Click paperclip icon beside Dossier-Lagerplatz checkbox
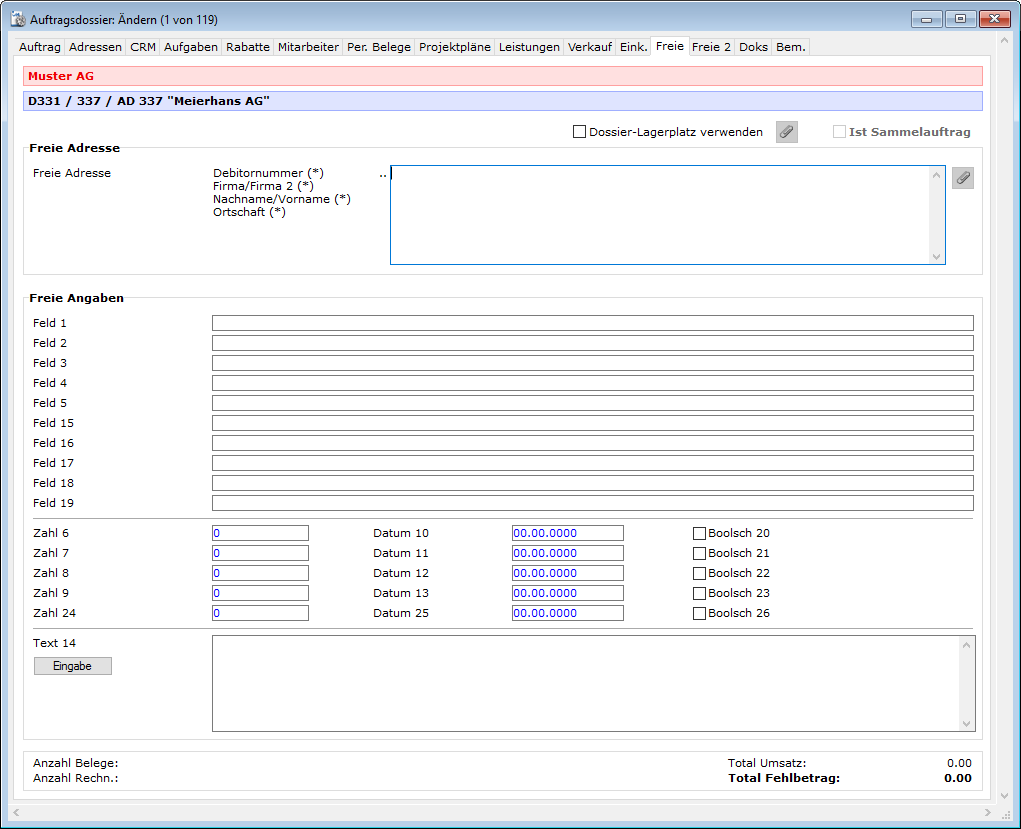This screenshot has height=829, width=1021. pos(787,132)
